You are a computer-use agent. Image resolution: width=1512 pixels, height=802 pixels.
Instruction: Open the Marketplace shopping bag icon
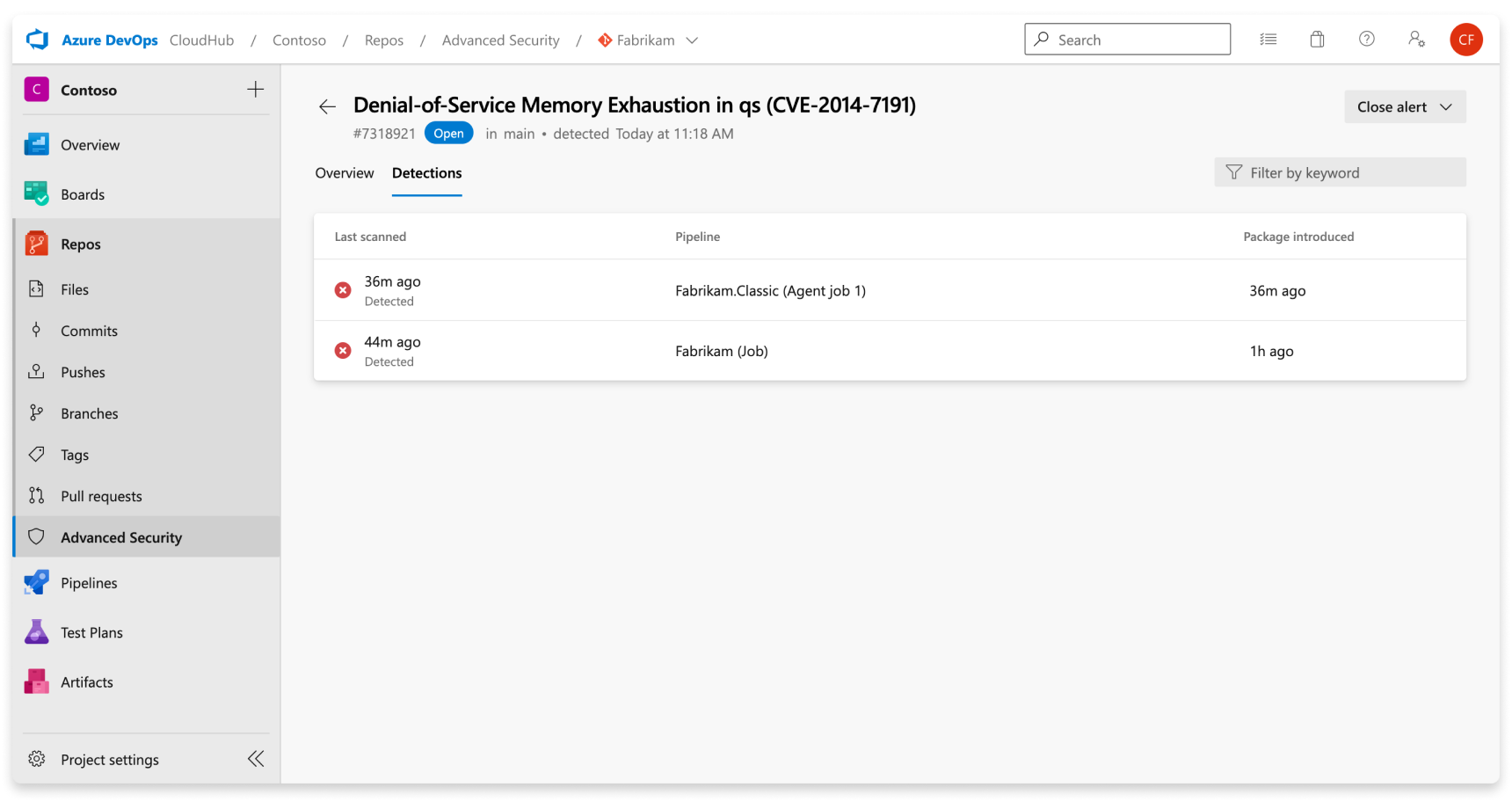click(x=1317, y=39)
